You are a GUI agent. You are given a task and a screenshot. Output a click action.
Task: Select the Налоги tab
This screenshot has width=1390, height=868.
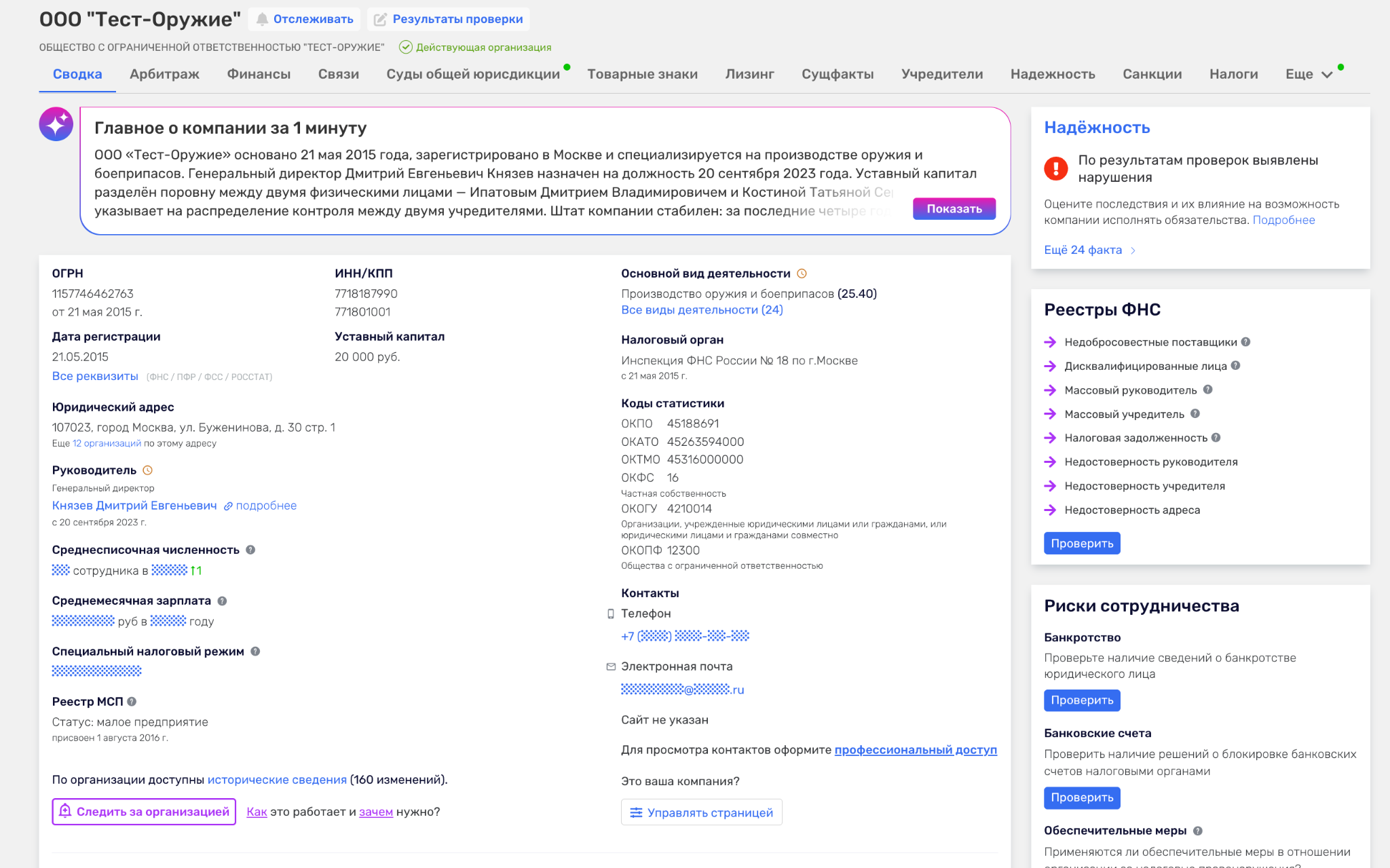(x=1233, y=74)
